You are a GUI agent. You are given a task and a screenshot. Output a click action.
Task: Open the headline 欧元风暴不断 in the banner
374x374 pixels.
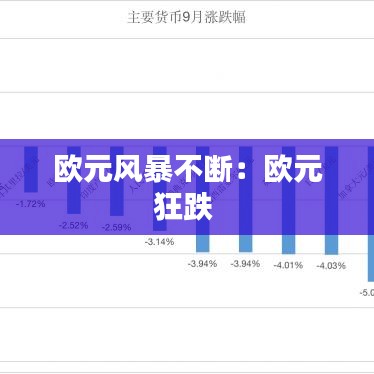pyautogui.click(x=143, y=170)
